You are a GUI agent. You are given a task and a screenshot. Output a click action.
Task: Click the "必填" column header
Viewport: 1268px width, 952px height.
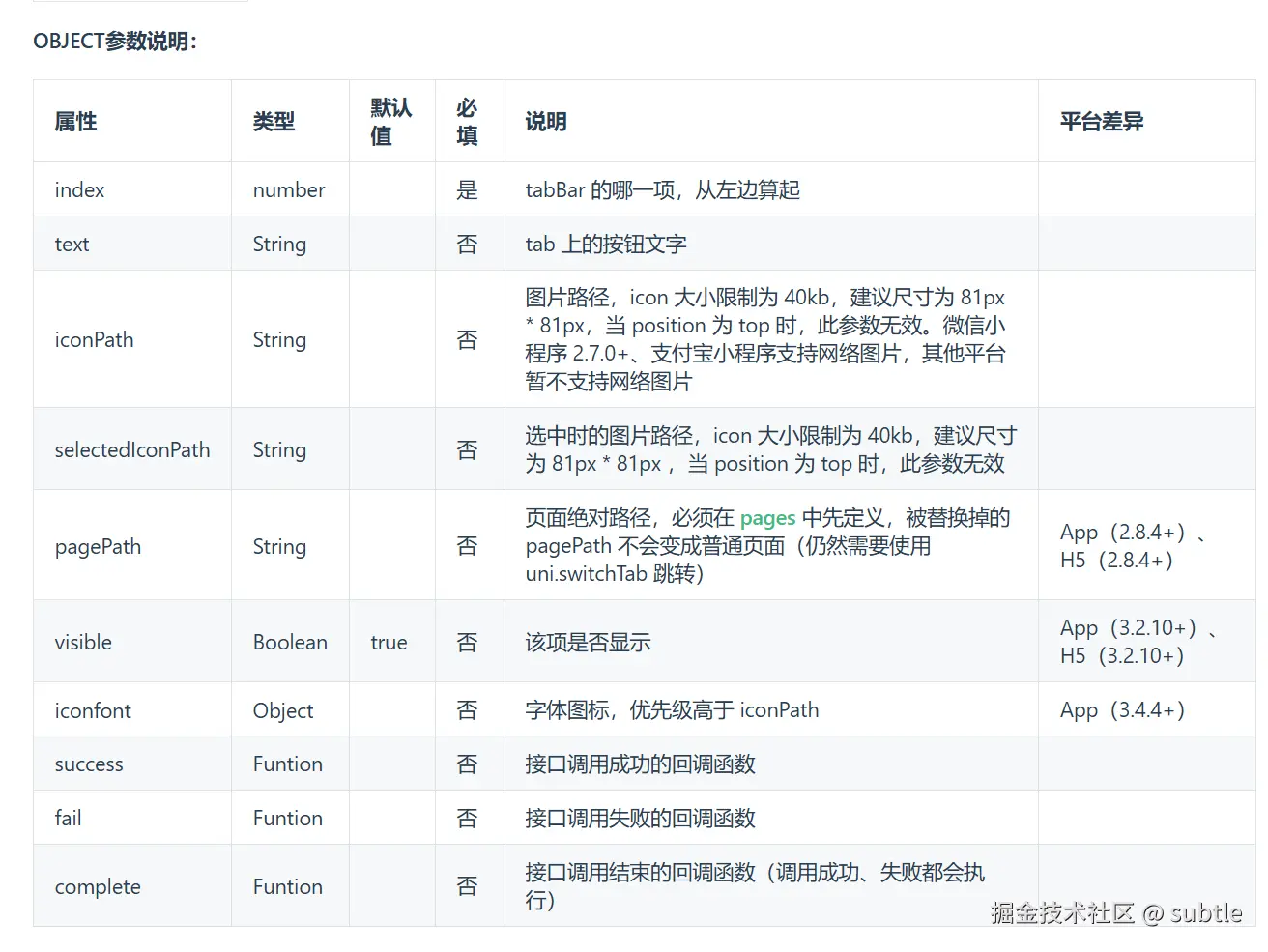(468, 122)
